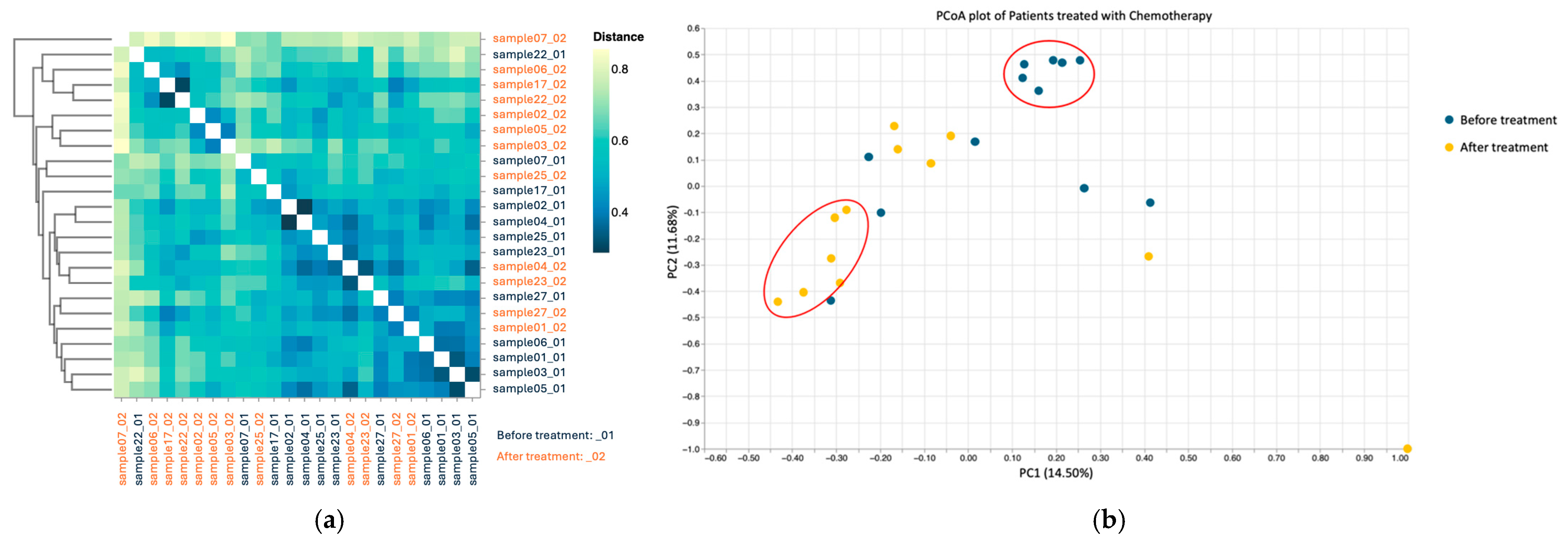The image size is (1568, 541).
Task: Select the sample22_01 row label
Action: point(529,54)
